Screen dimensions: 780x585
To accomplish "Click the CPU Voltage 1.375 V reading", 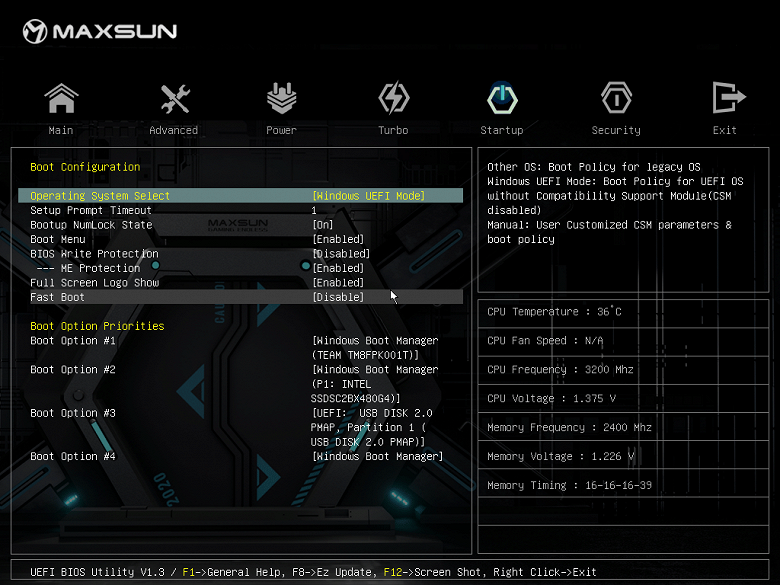I will pyautogui.click(x=551, y=398).
